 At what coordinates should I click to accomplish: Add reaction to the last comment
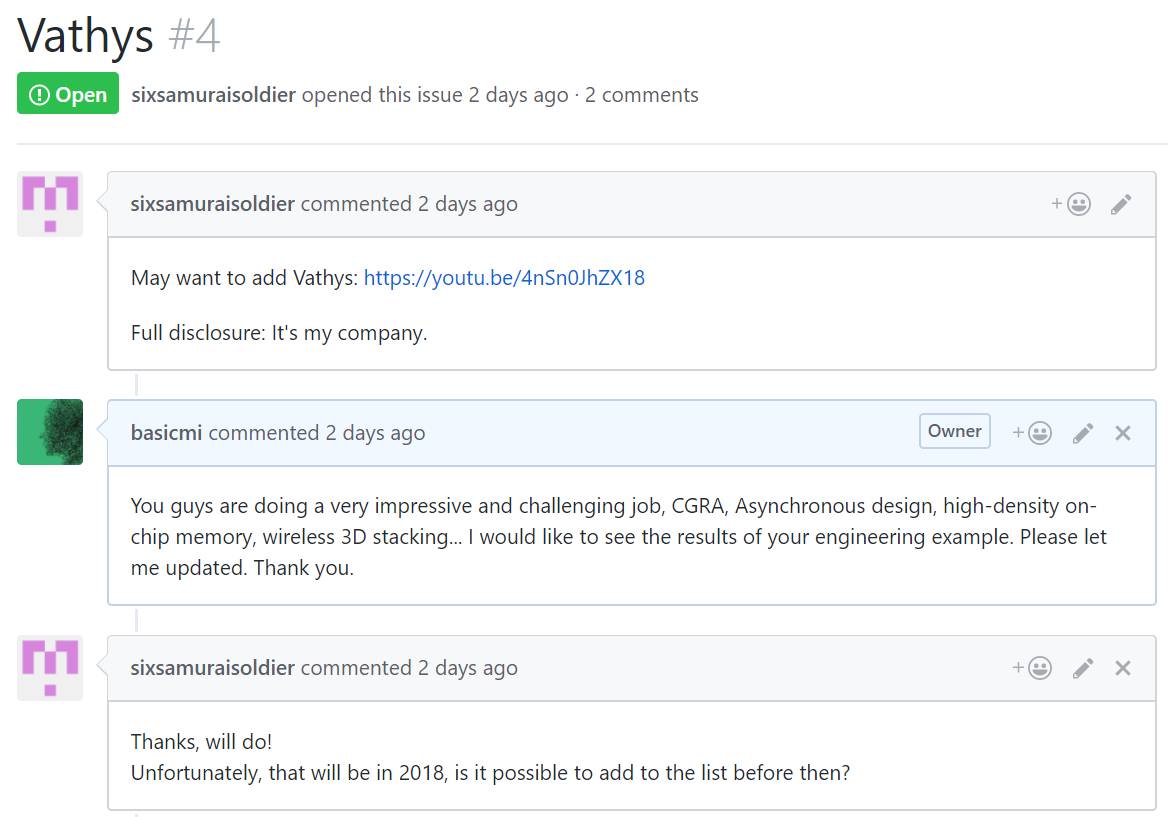pos(1032,668)
